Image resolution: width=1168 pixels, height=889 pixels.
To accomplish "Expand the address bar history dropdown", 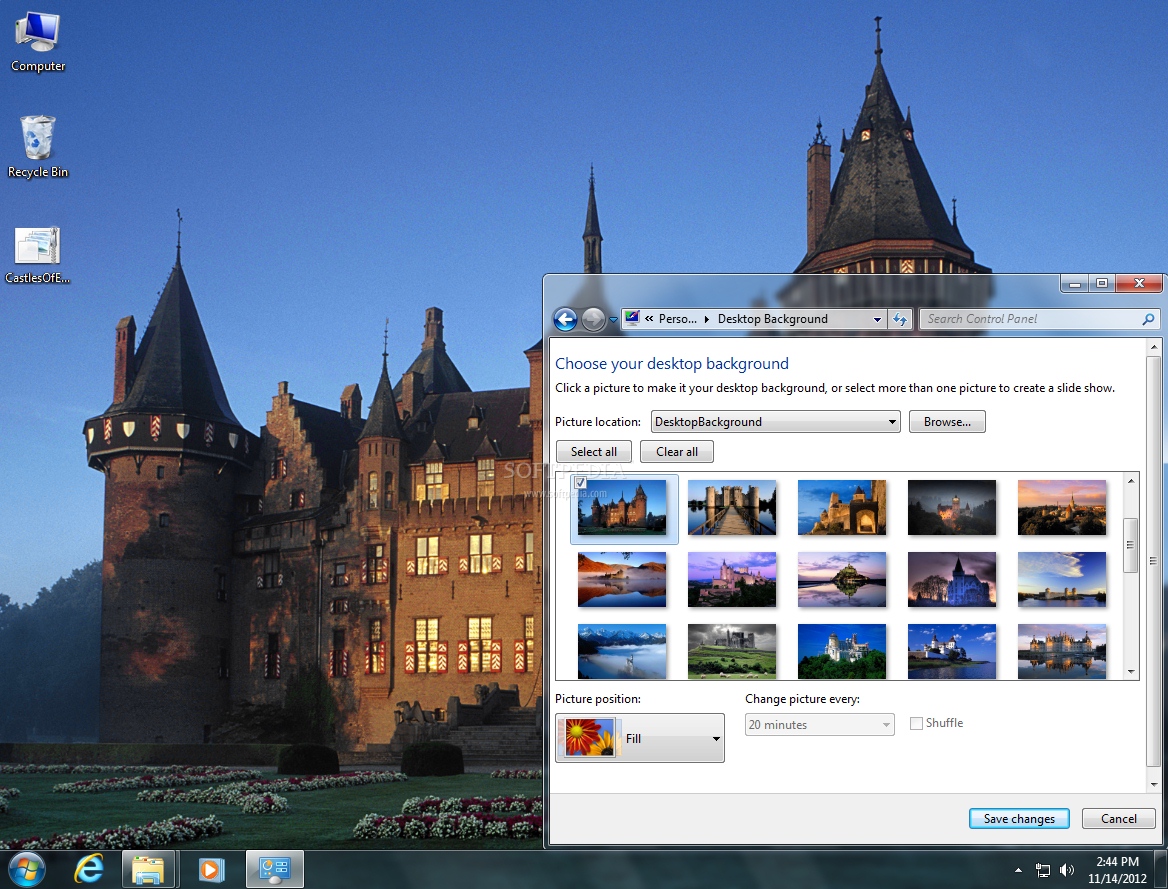I will point(877,319).
